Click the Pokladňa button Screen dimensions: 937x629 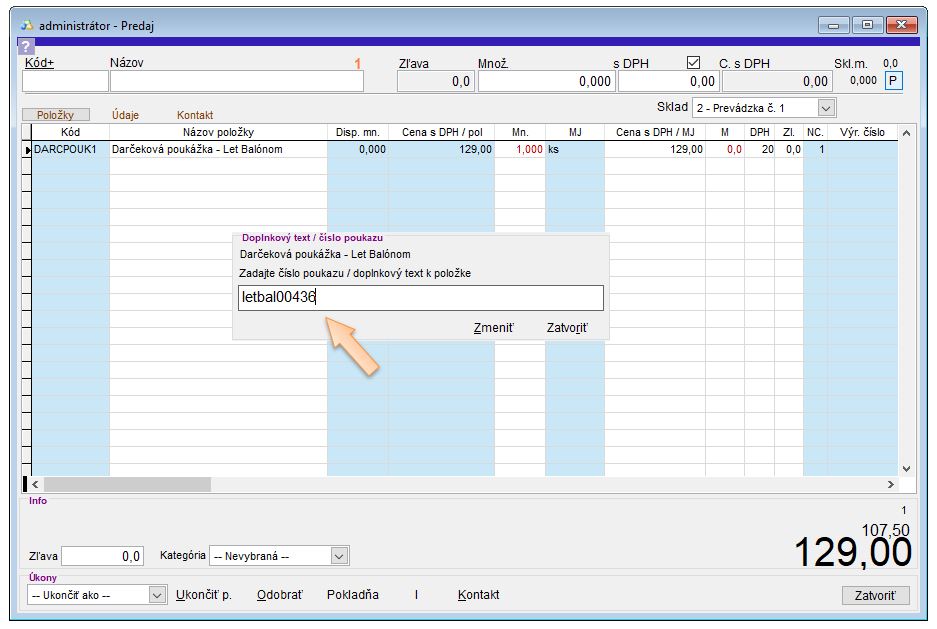click(352, 595)
